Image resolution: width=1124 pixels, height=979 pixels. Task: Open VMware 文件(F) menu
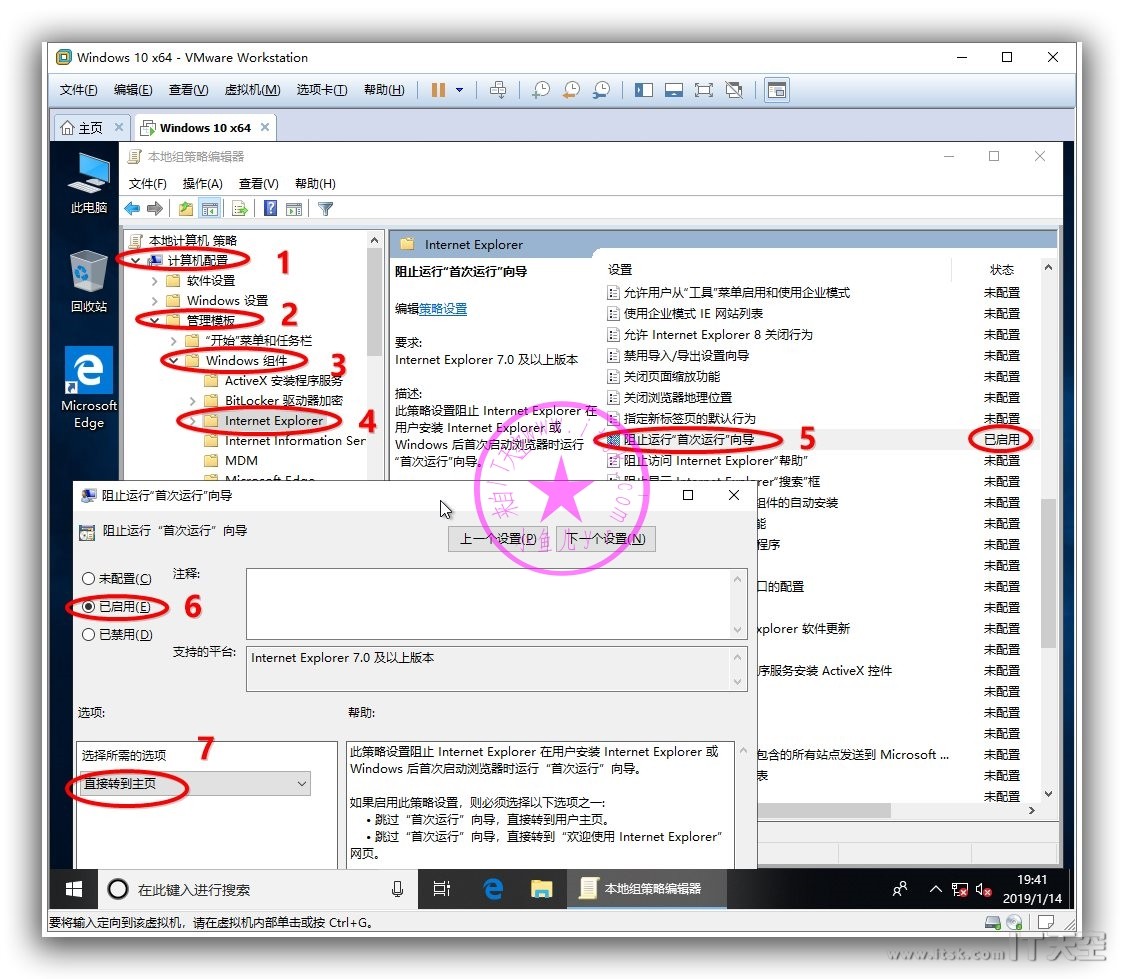78,90
